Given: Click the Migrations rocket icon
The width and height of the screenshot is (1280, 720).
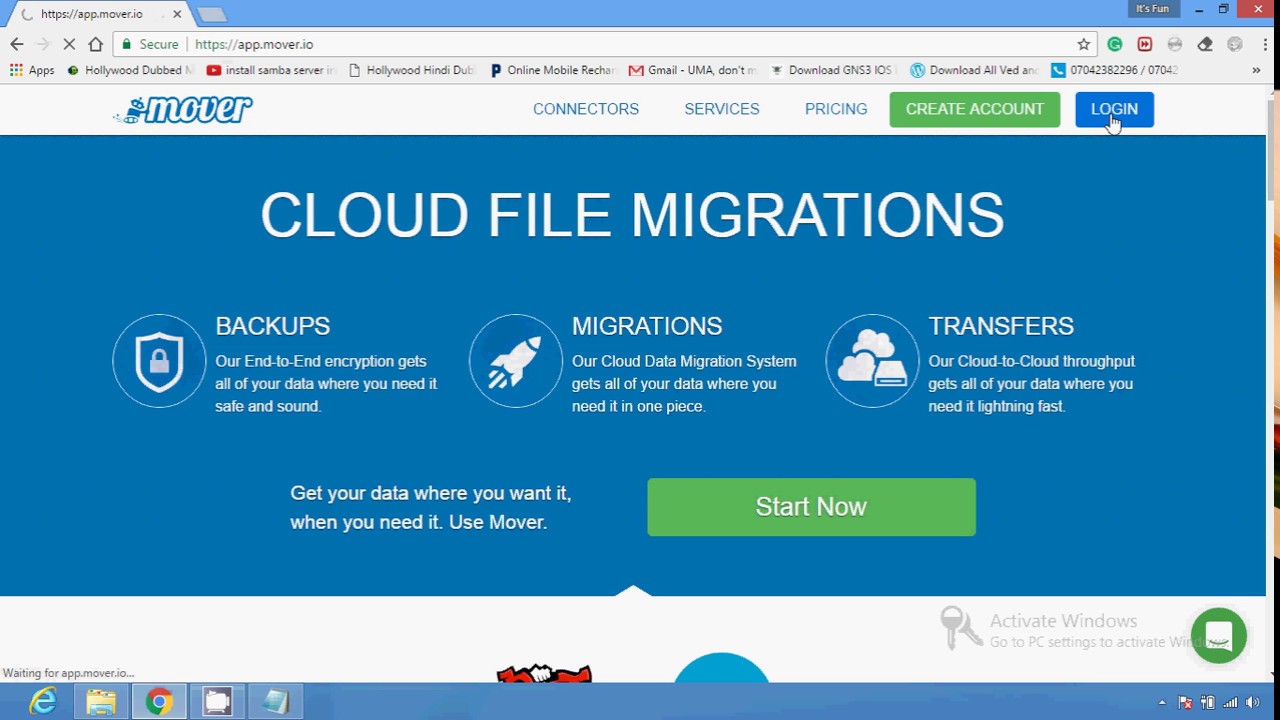Looking at the screenshot, I should tap(515, 361).
